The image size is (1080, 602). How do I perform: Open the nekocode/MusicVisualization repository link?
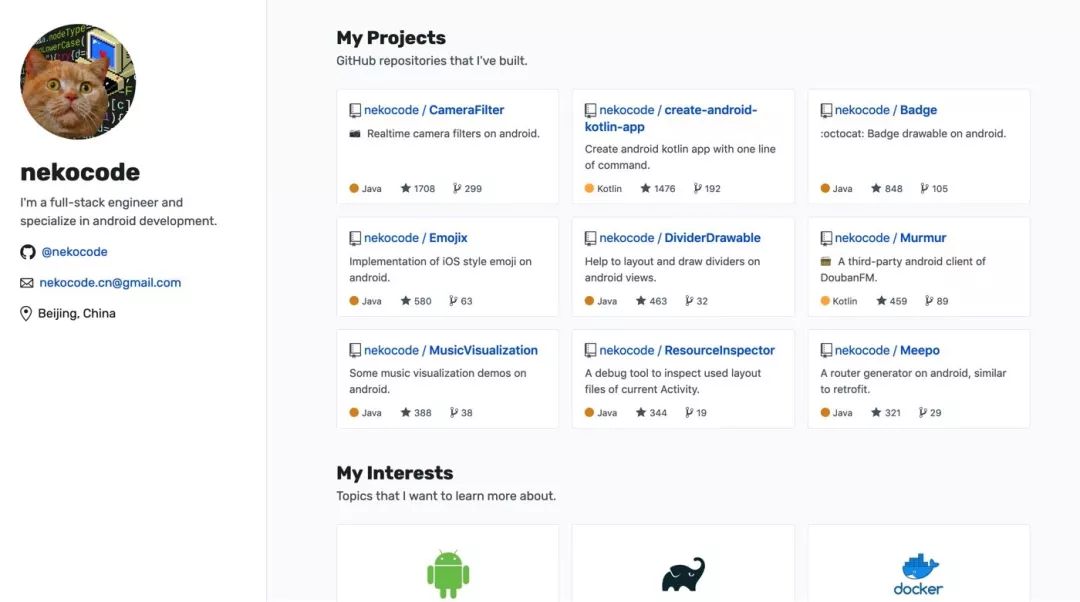tap(450, 349)
